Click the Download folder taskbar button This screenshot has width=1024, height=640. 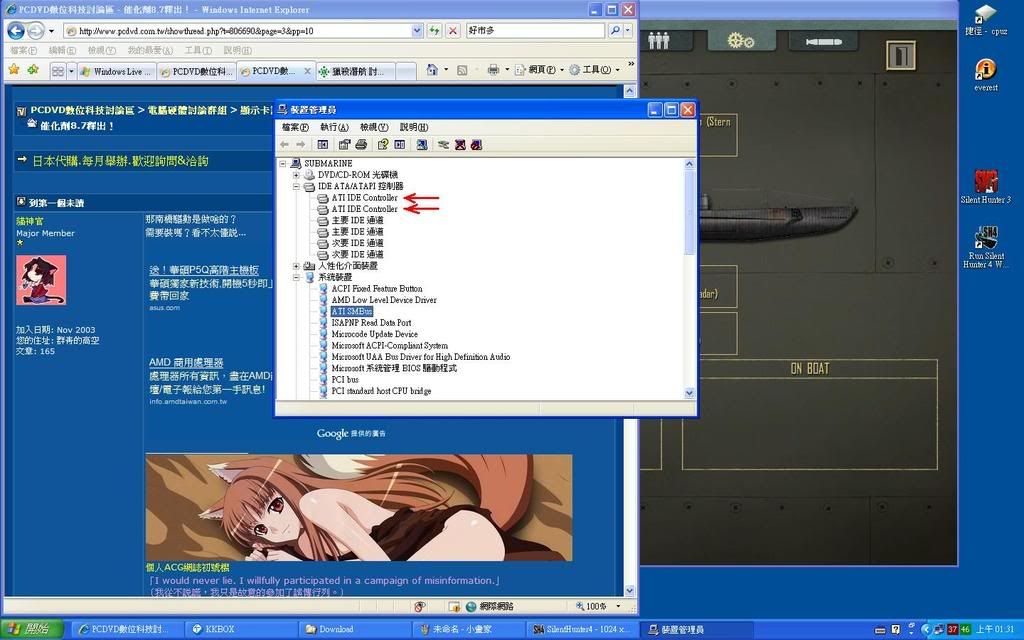[355, 629]
